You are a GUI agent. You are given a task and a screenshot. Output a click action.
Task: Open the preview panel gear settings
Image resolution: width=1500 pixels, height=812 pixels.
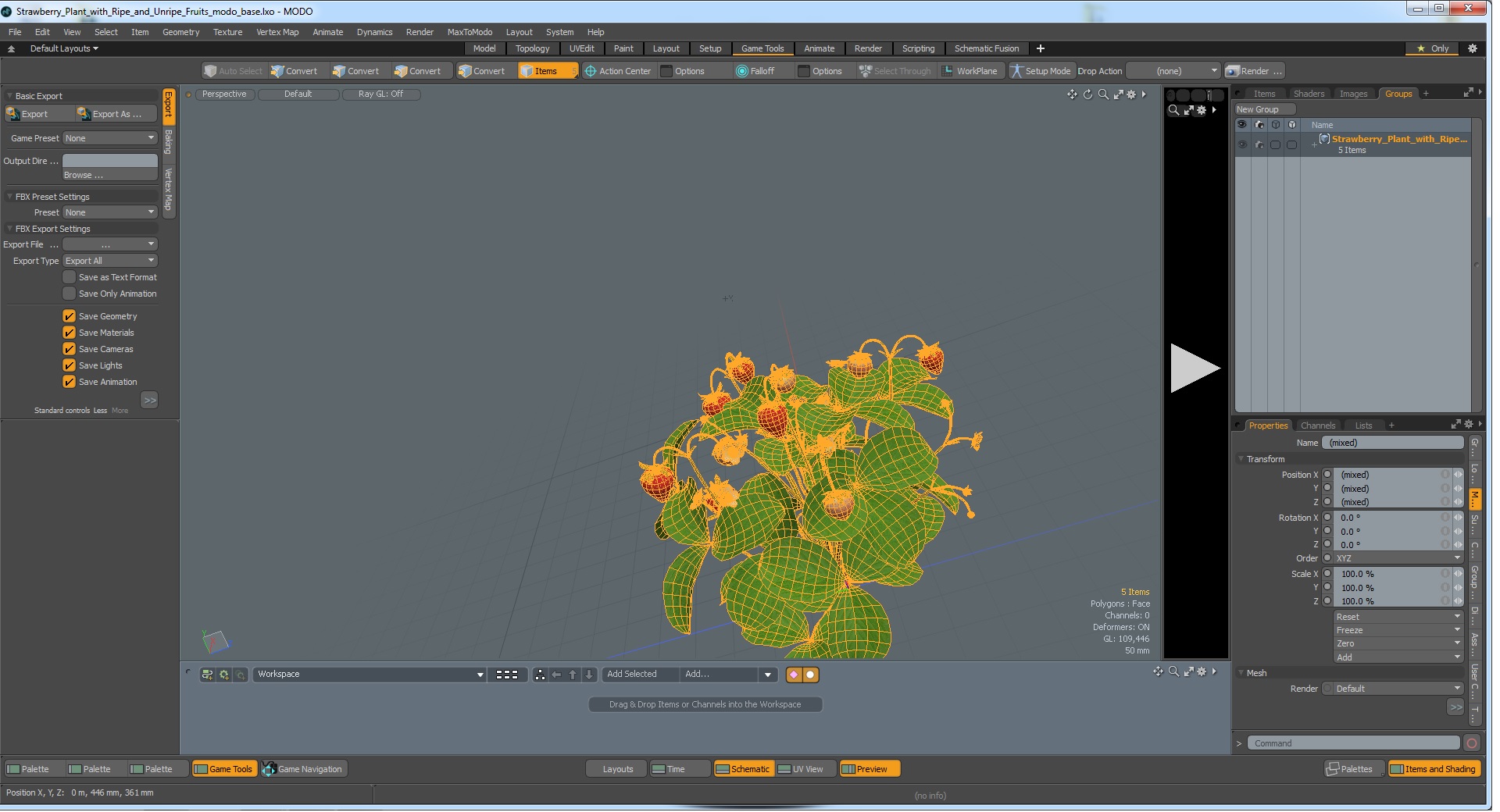(1202, 110)
